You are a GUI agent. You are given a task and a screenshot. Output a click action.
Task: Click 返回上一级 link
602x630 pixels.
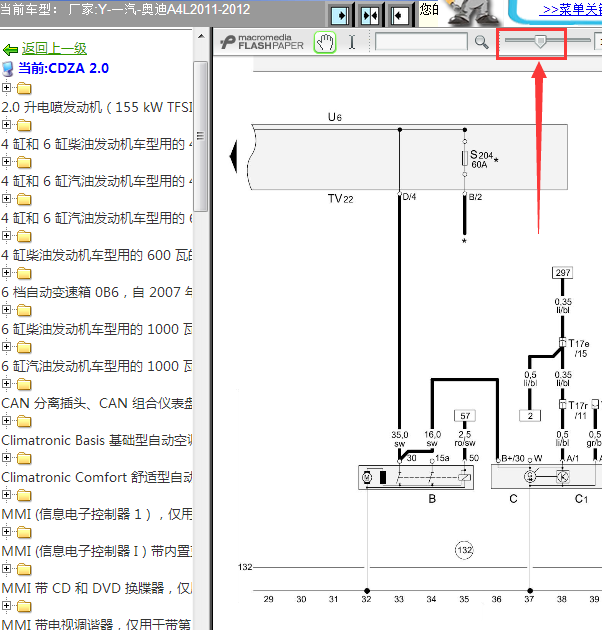click(54, 48)
